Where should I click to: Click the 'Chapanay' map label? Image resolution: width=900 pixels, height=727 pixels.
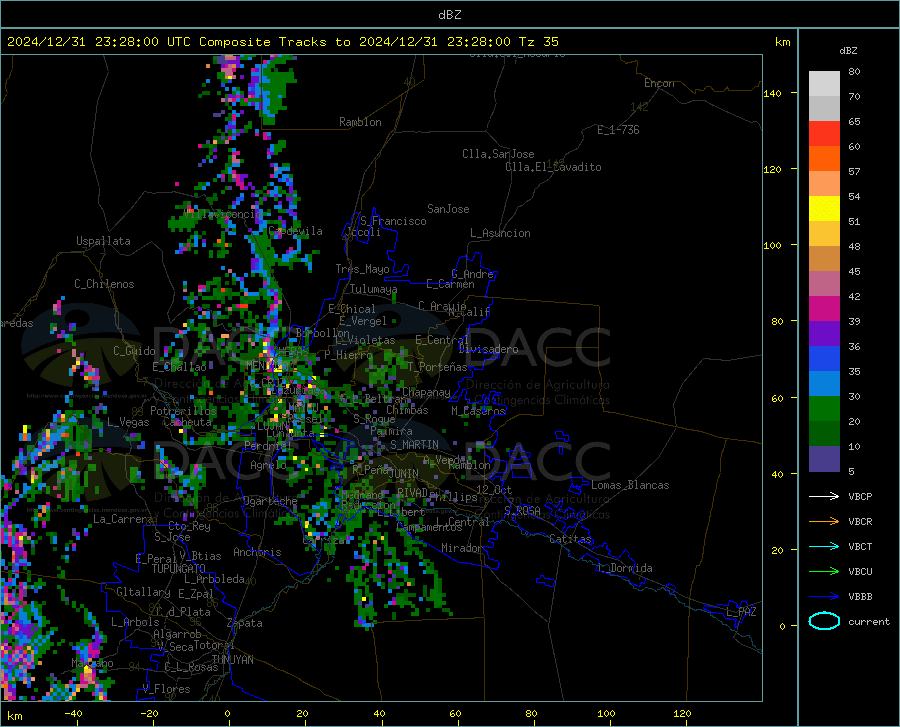pos(426,392)
